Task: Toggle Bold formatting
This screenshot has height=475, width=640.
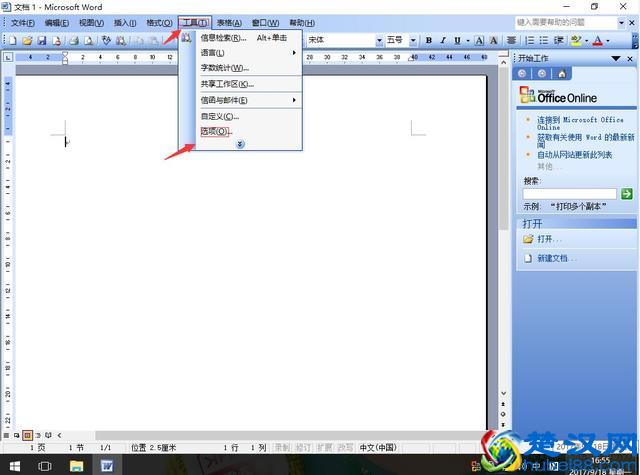Action: 429,40
